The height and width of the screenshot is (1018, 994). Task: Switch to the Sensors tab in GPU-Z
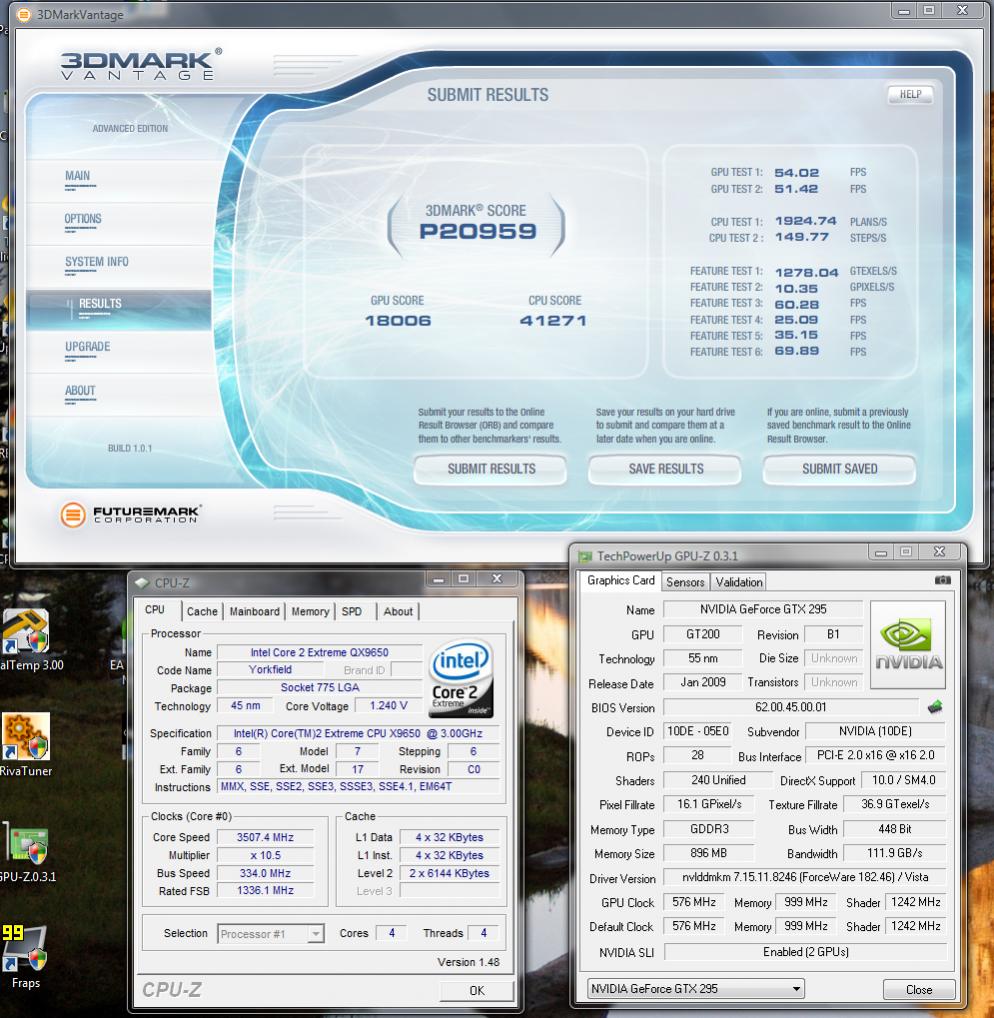click(x=685, y=582)
